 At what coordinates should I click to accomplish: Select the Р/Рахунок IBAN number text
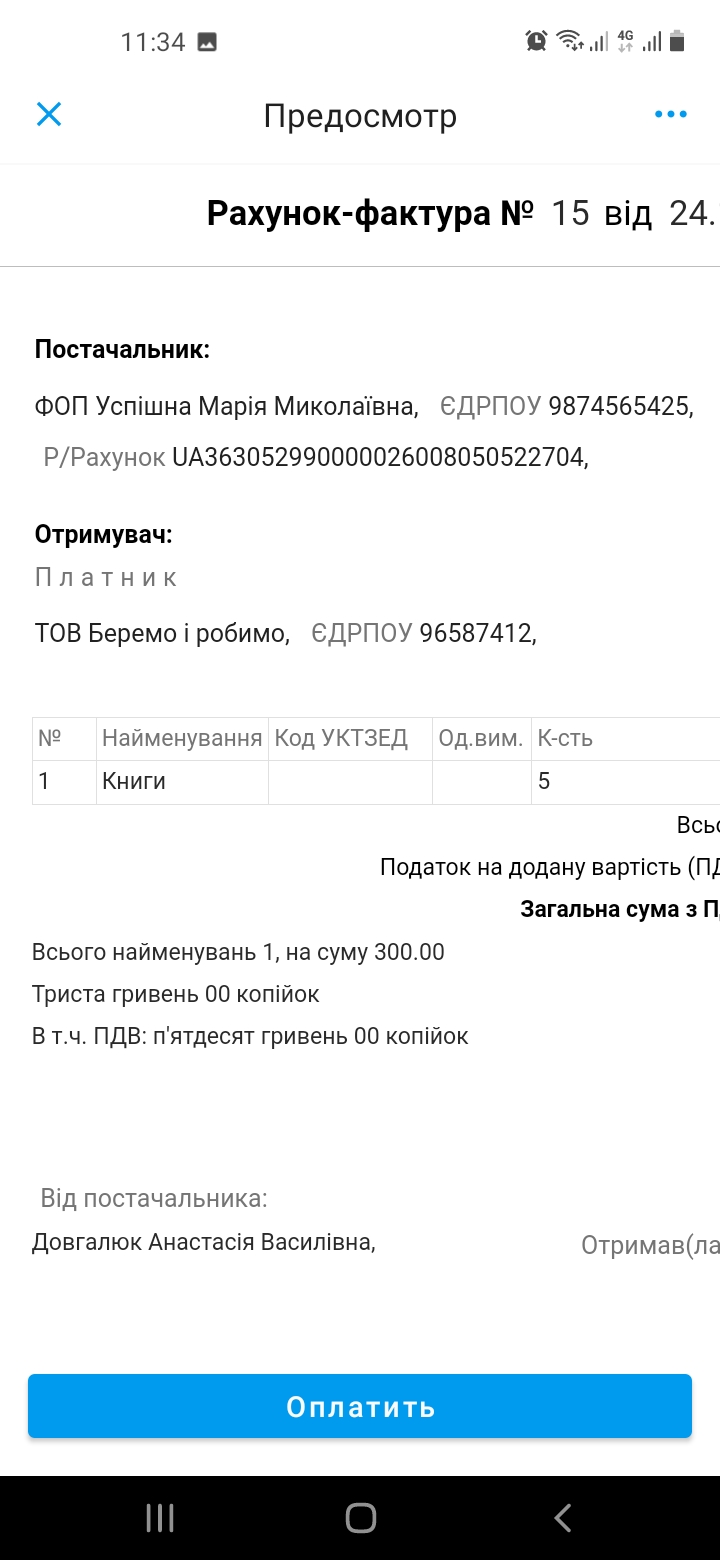point(380,457)
